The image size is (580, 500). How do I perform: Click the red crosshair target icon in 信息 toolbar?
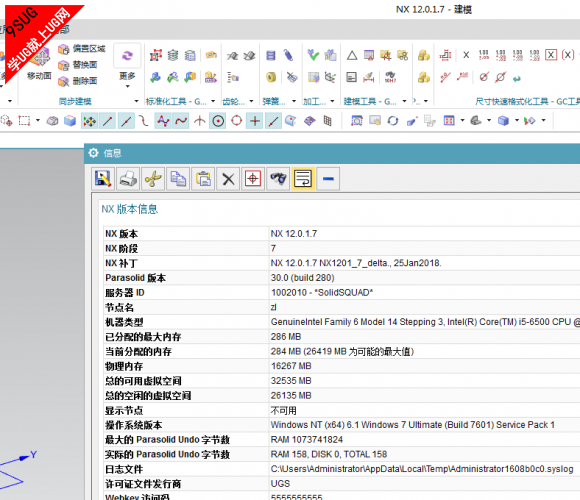tap(253, 179)
